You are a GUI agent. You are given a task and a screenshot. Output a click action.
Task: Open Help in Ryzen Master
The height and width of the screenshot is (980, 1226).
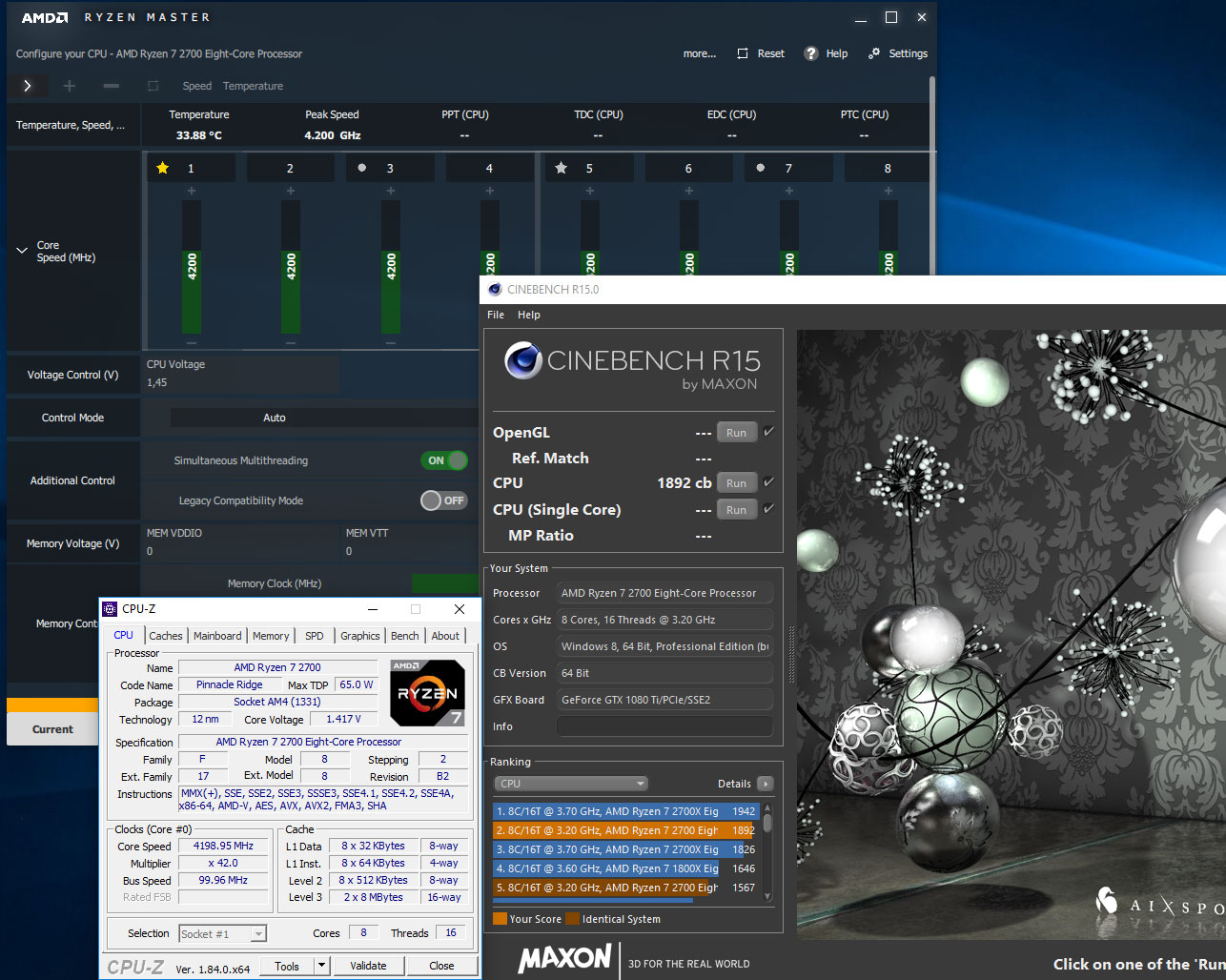[x=826, y=53]
